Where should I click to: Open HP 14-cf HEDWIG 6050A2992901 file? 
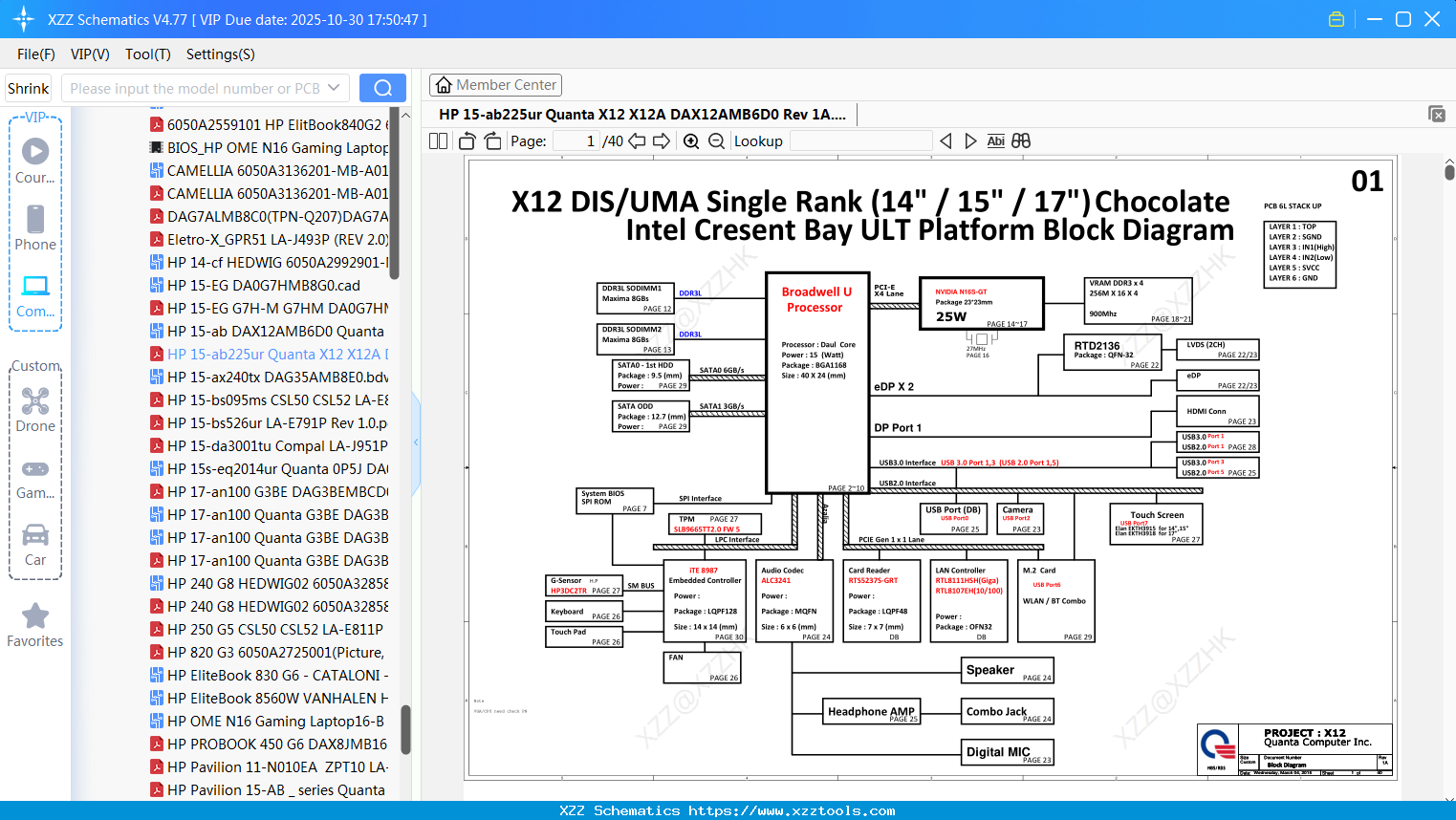pos(270,263)
